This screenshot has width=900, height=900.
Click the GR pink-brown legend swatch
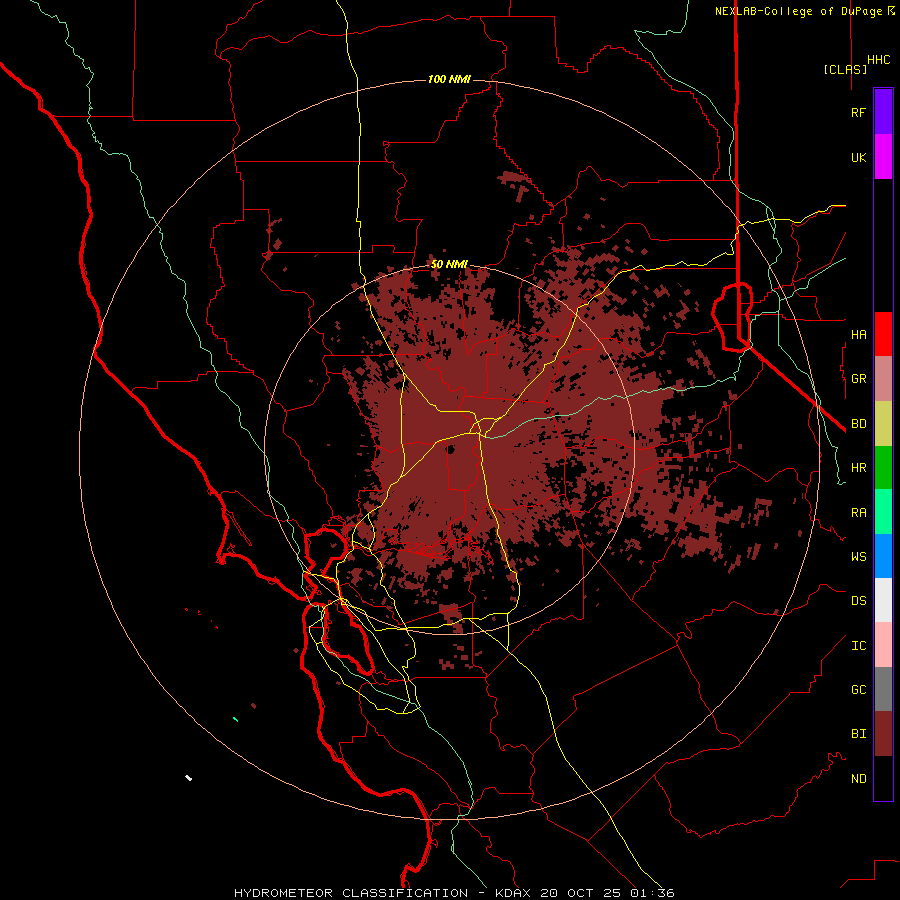pos(883,379)
